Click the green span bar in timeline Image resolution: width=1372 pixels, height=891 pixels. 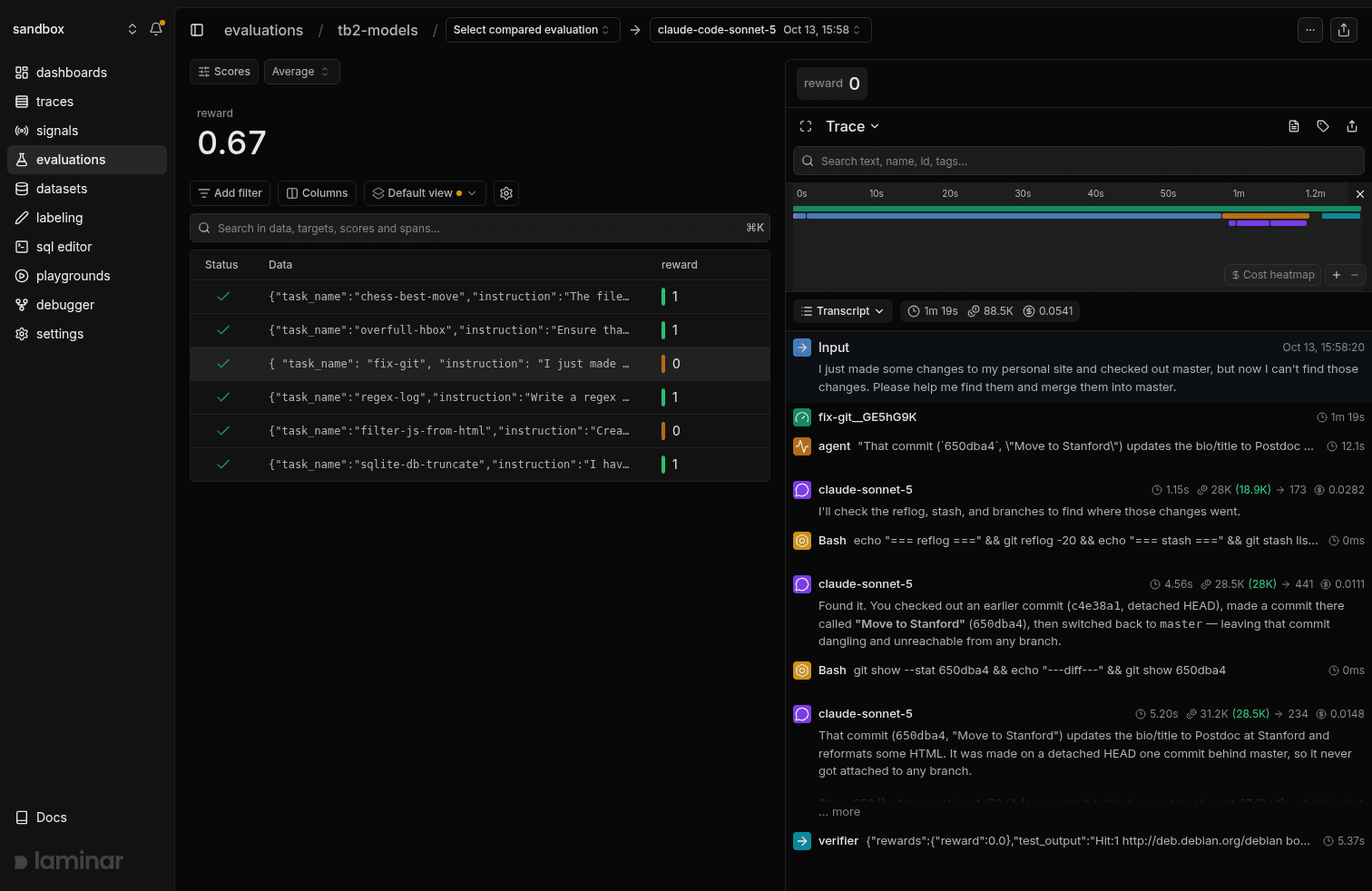point(1077,209)
